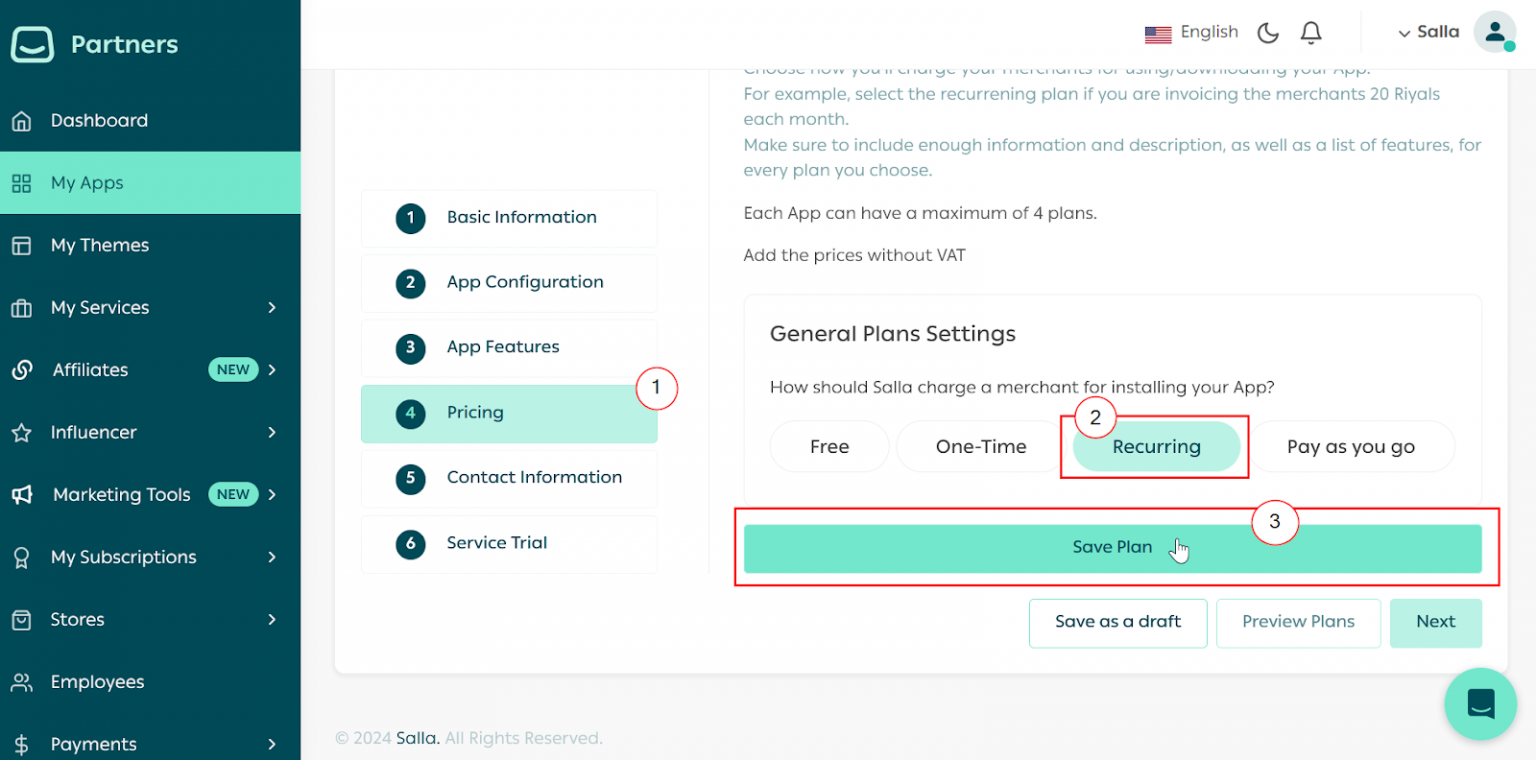Open the live chat support bubble

[1480, 704]
